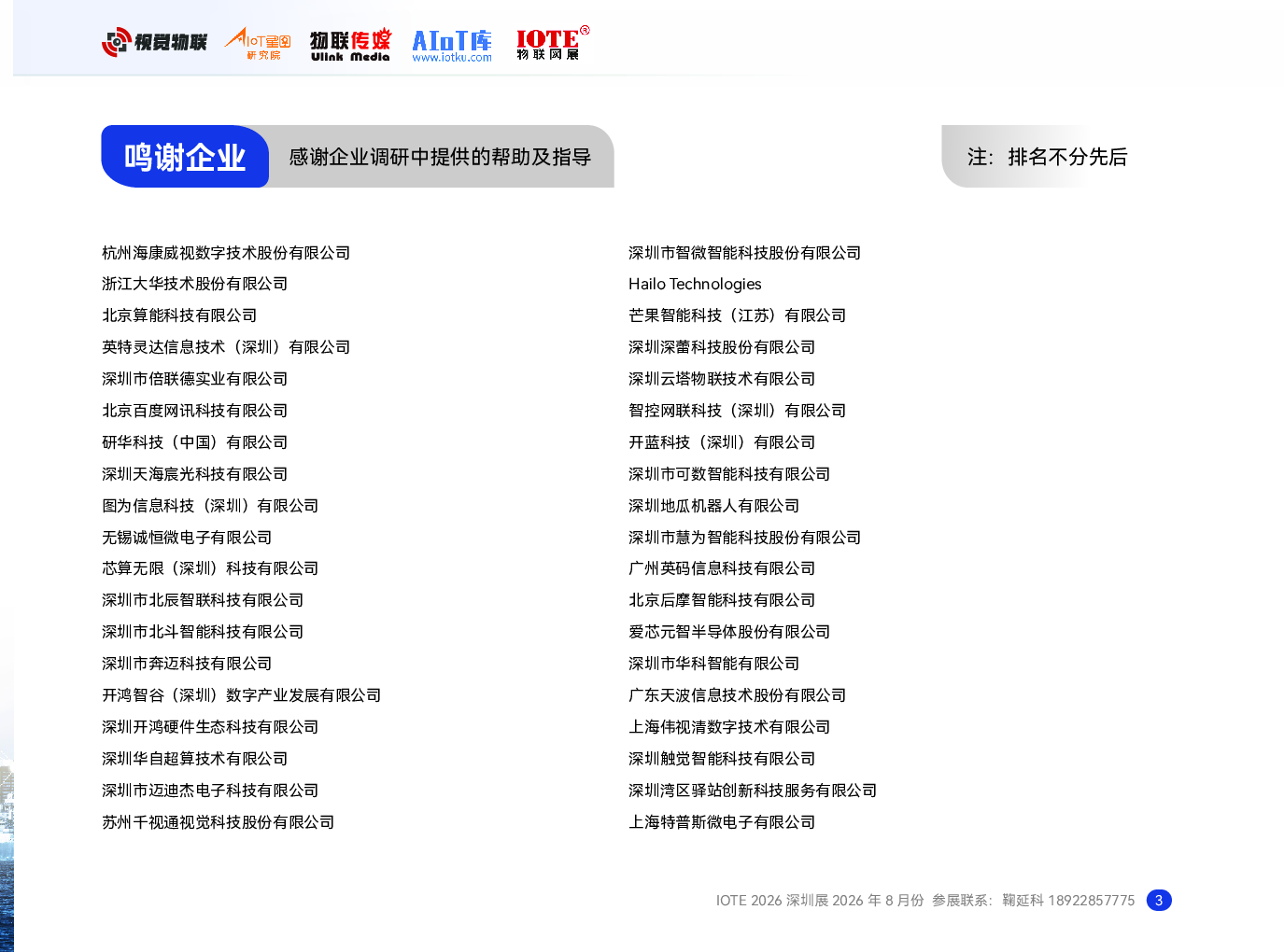Click 芯算无限（深圳）科技有限公司

210,568
